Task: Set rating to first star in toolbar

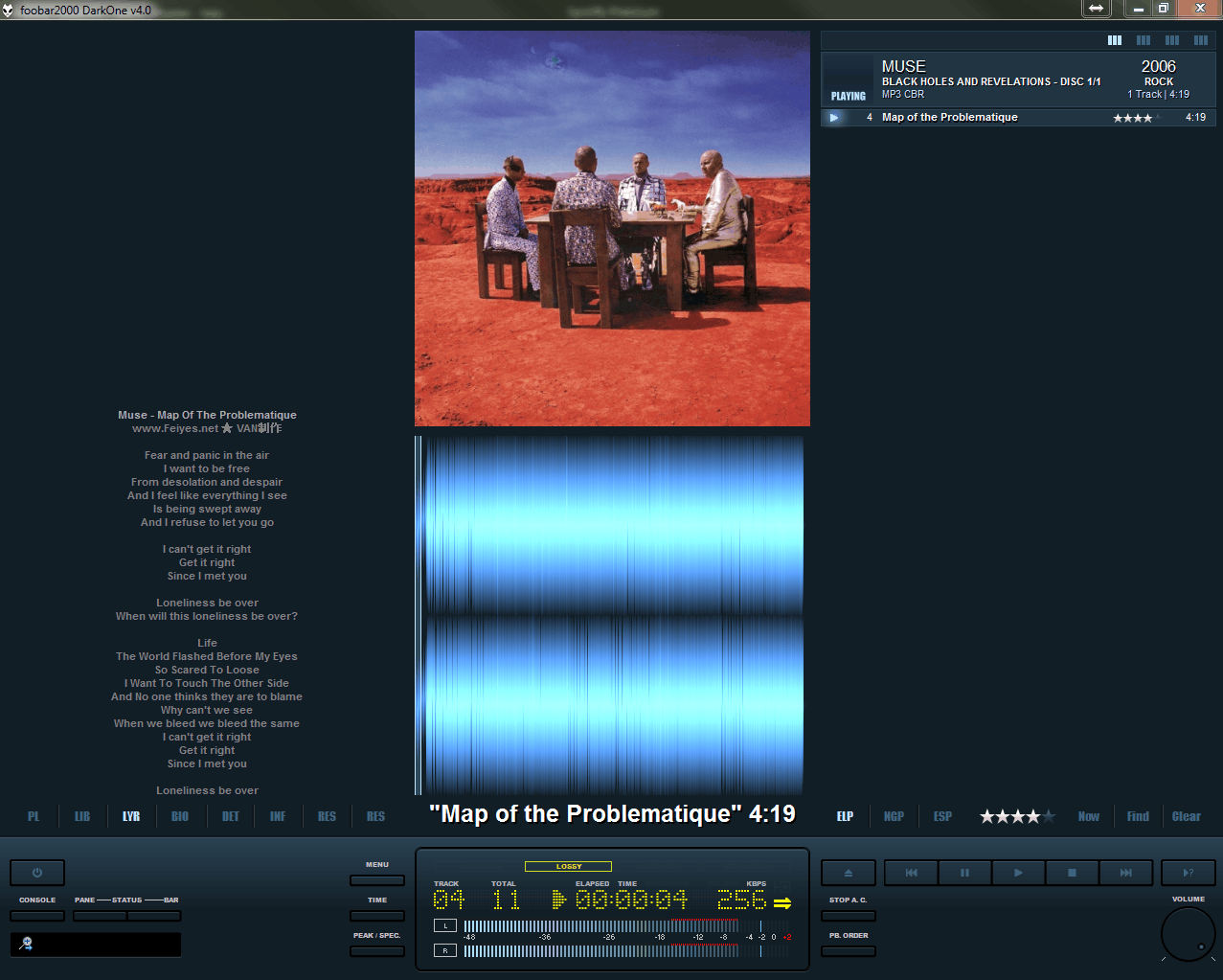Action: pos(987,816)
